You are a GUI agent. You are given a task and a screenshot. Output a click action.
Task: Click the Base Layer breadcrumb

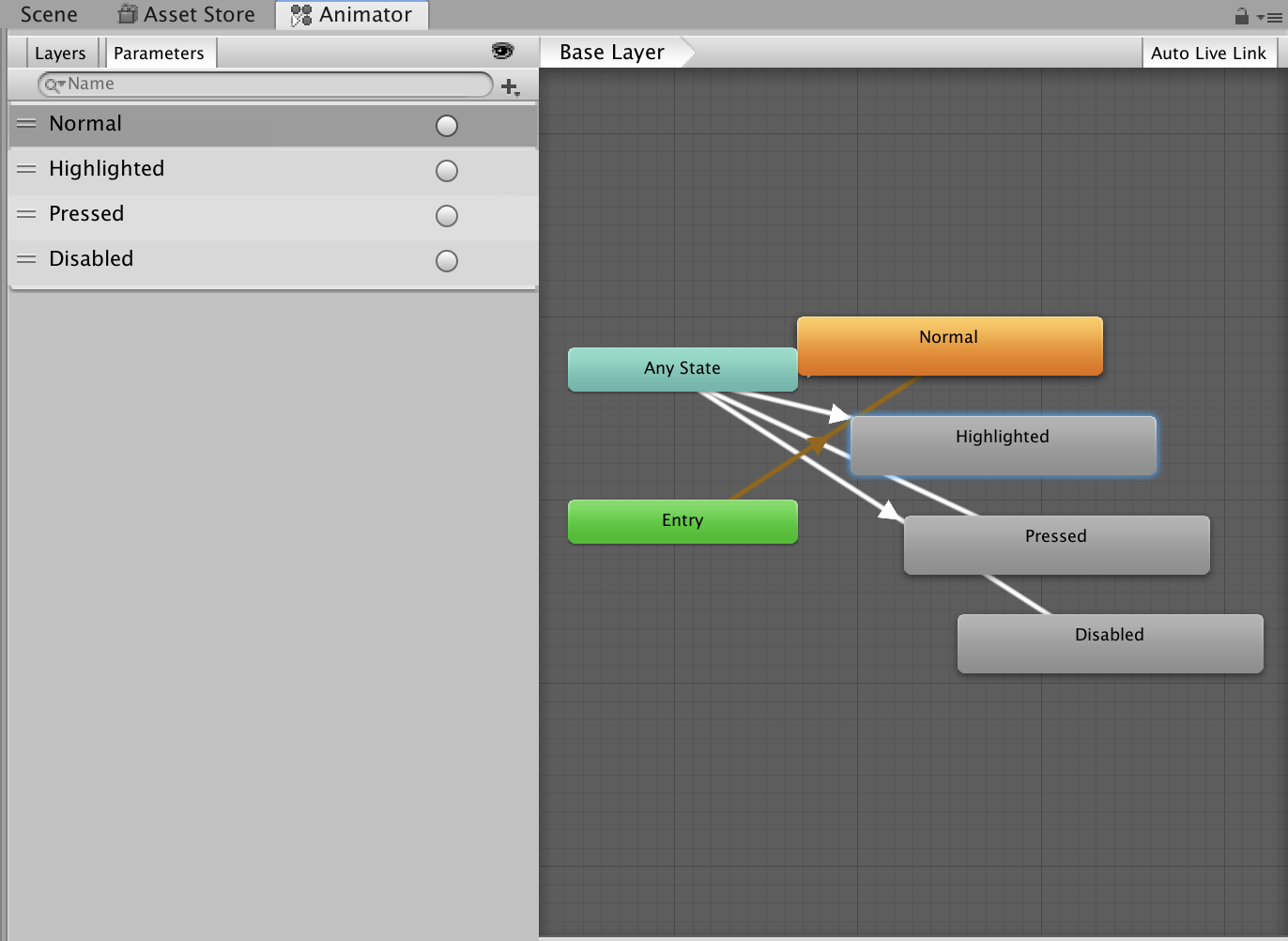pyautogui.click(x=611, y=52)
